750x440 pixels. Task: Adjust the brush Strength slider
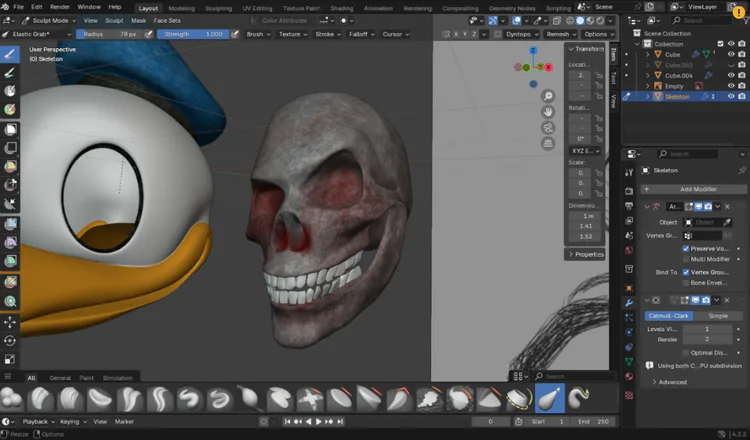click(191, 34)
